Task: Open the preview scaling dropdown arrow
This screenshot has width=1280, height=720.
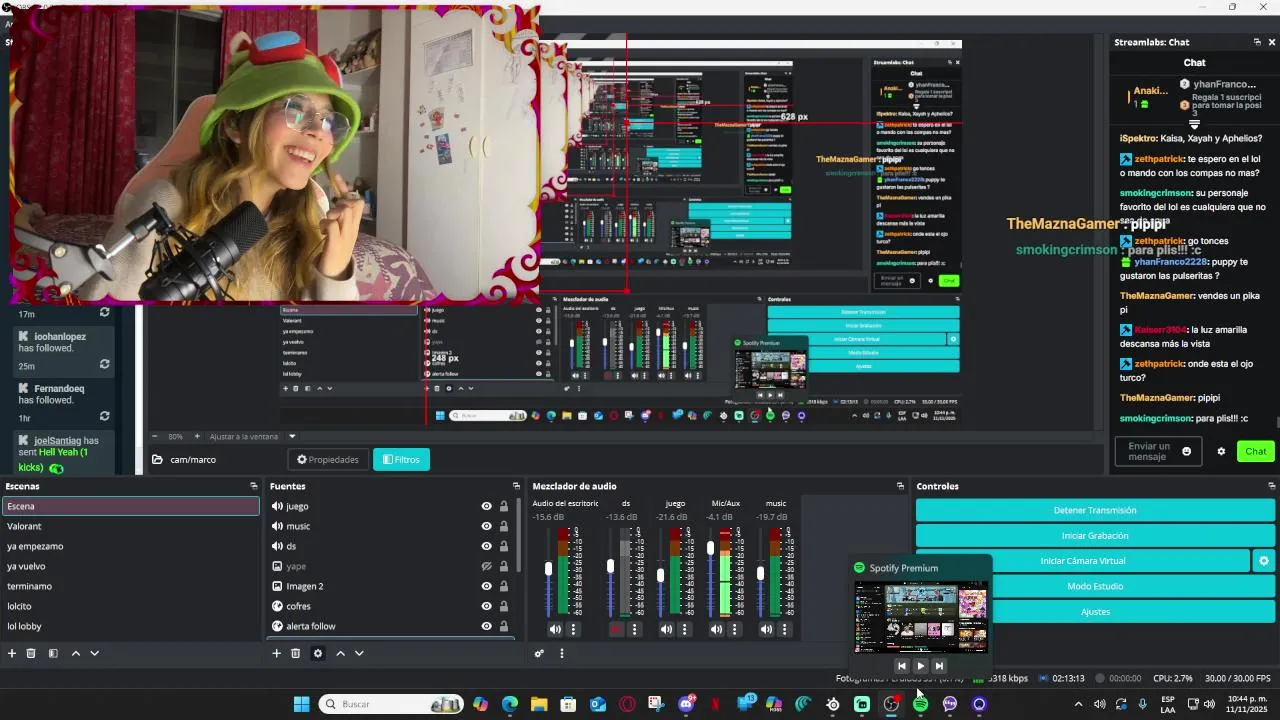Action: click(x=292, y=436)
